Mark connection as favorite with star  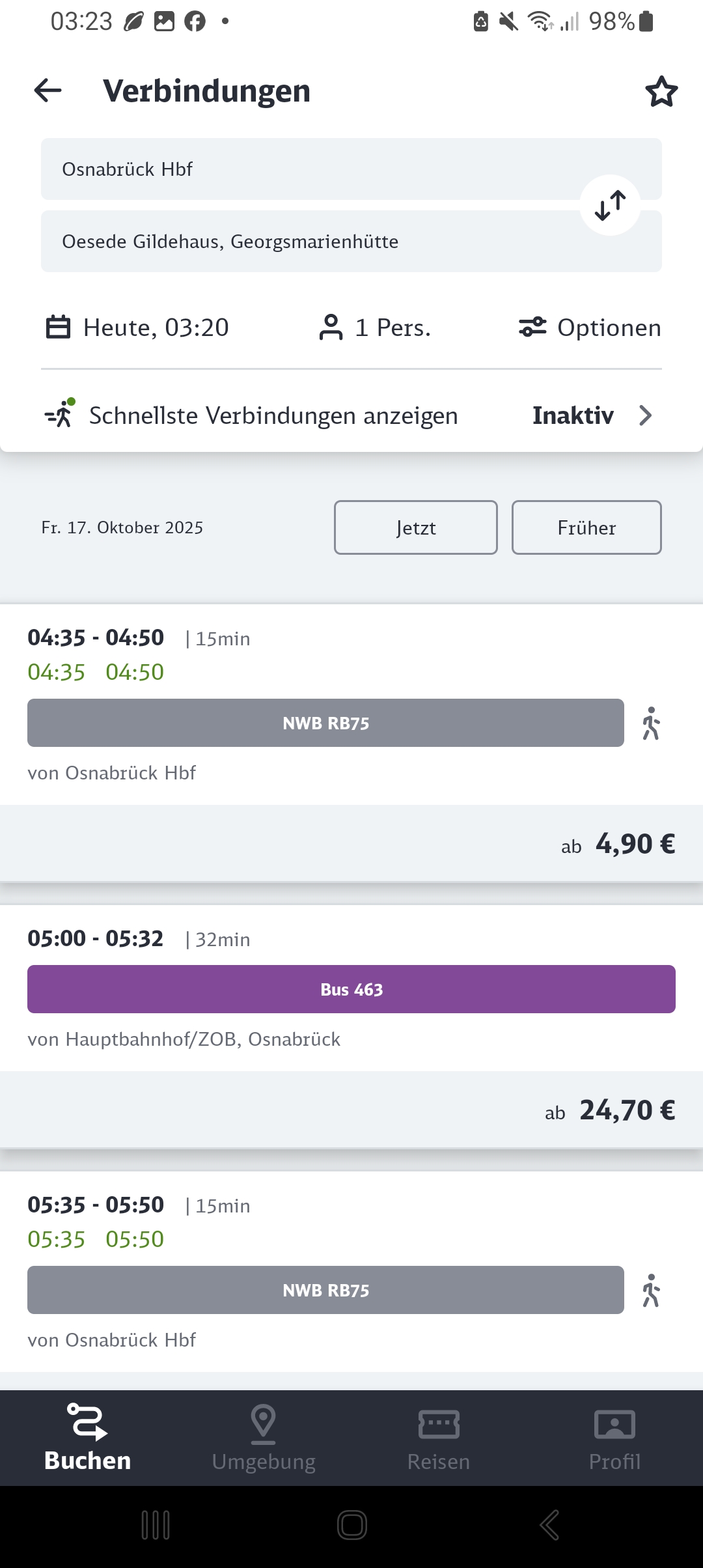click(661, 91)
